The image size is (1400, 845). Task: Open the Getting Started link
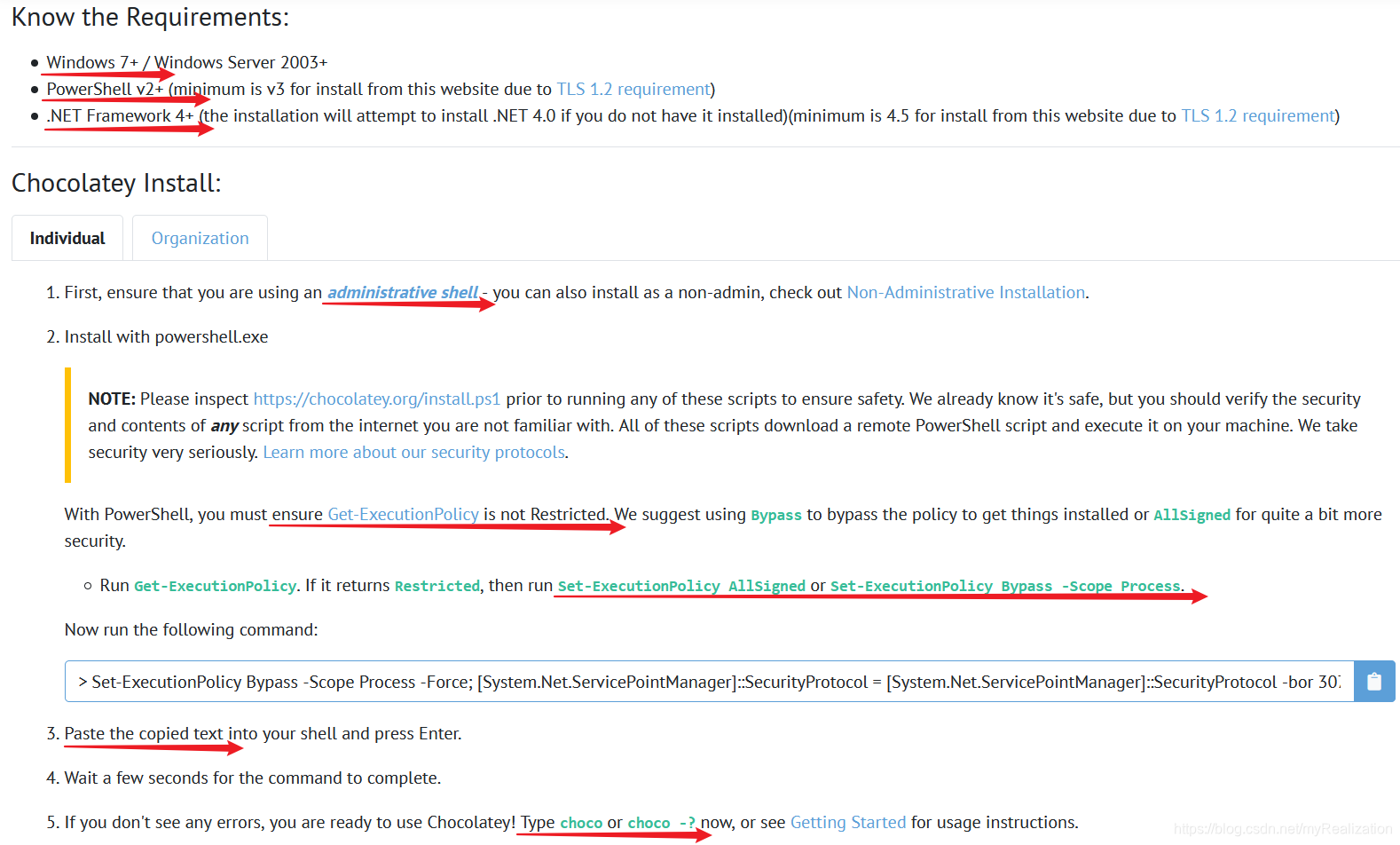click(848, 822)
